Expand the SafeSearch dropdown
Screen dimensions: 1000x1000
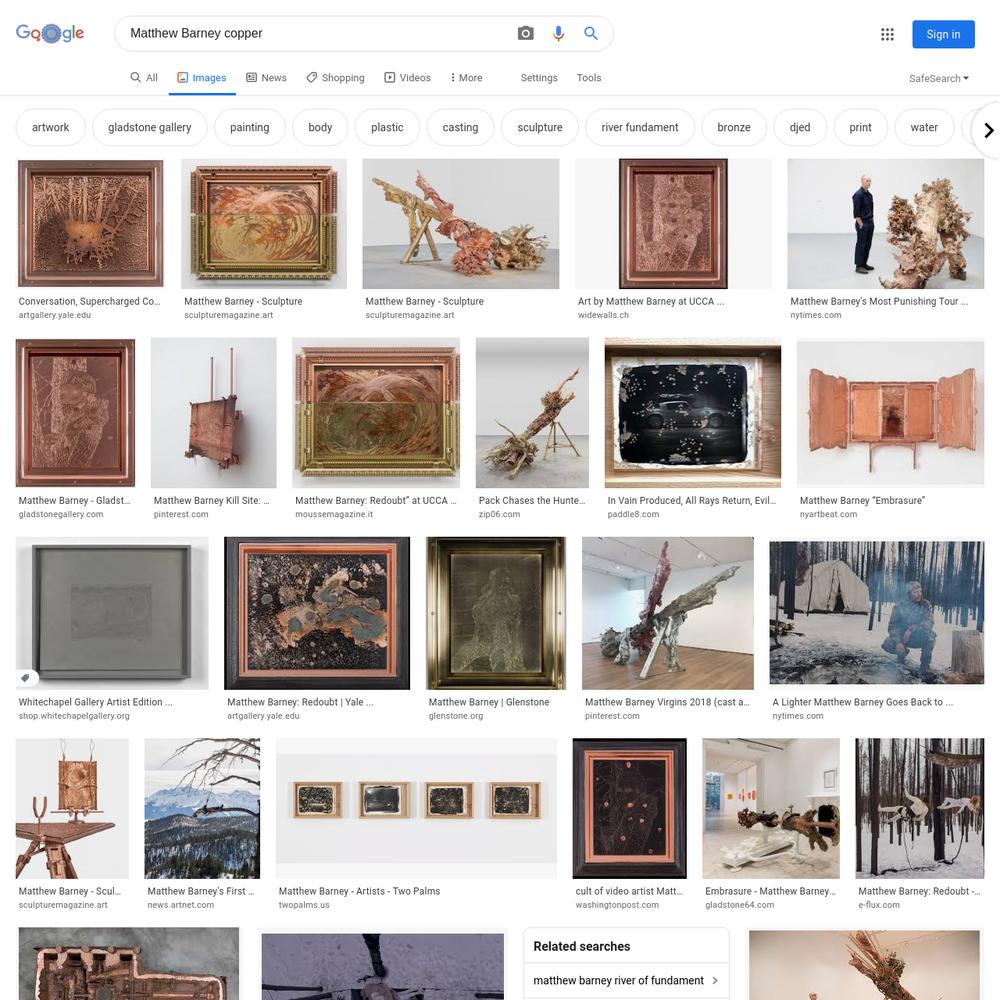tap(939, 78)
